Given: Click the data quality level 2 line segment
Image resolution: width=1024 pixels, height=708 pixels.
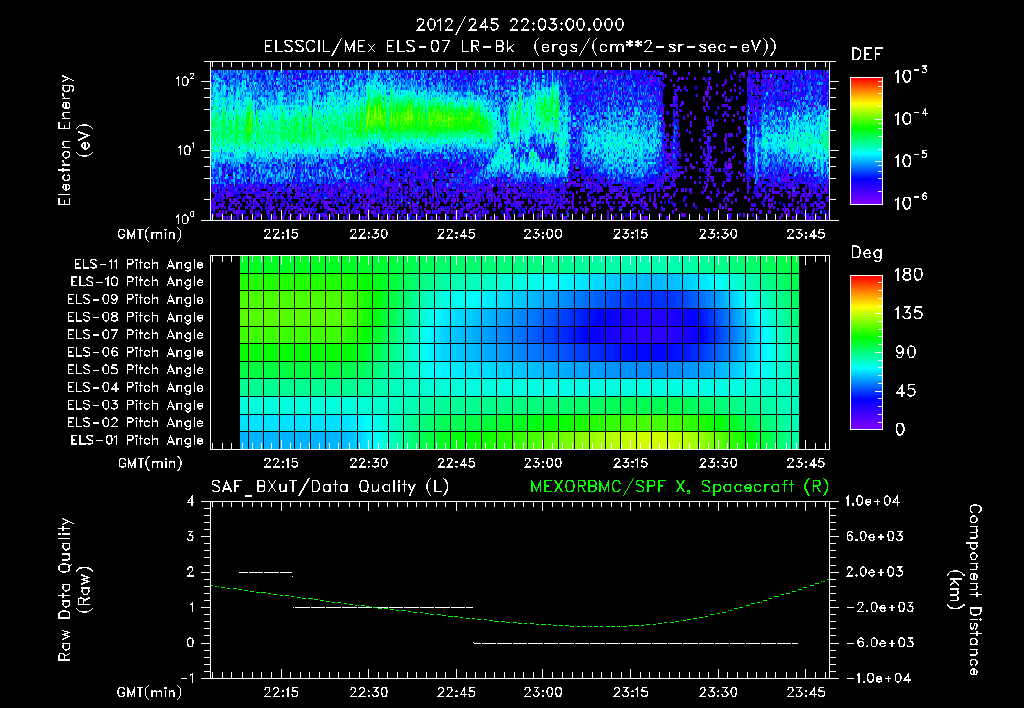Looking at the screenshot, I should coord(266,573).
